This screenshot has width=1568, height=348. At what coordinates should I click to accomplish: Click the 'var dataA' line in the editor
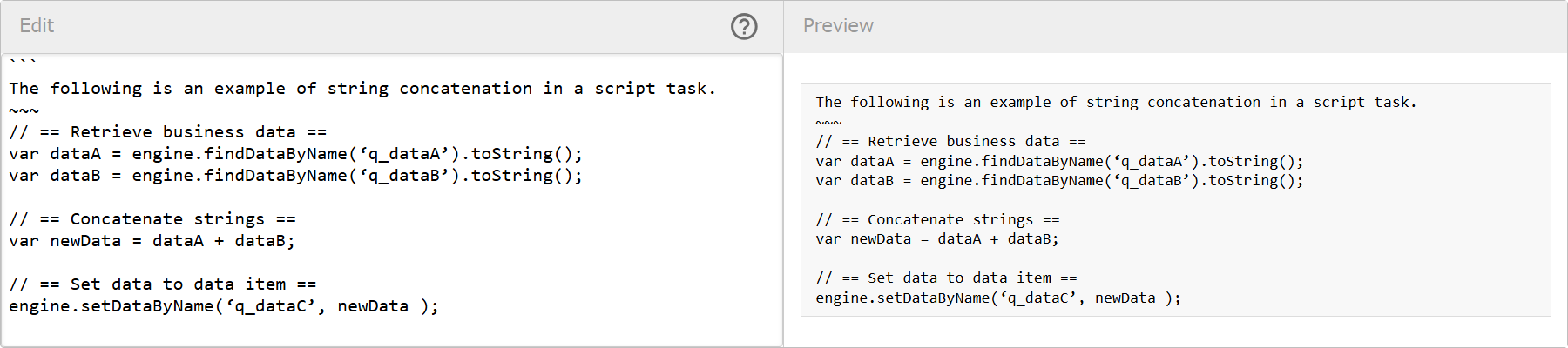pyautogui.click(x=295, y=154)
